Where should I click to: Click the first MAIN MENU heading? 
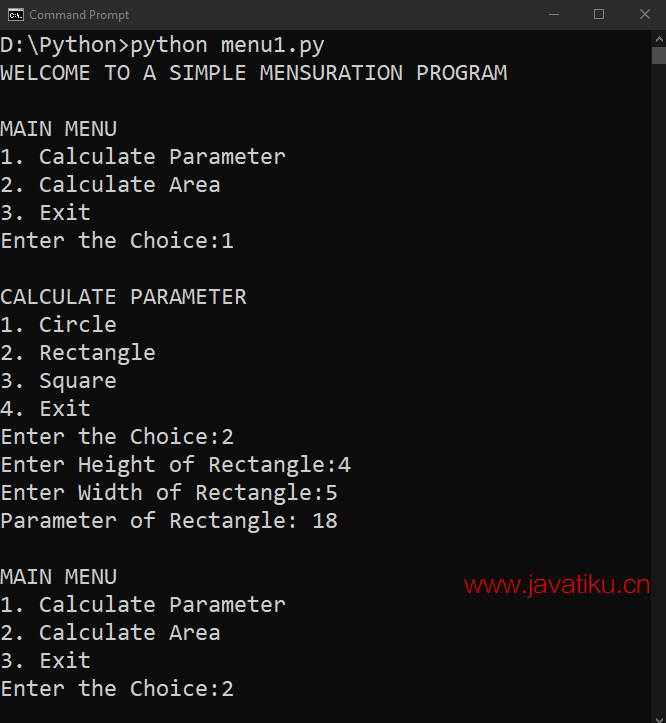pos(59,129)
